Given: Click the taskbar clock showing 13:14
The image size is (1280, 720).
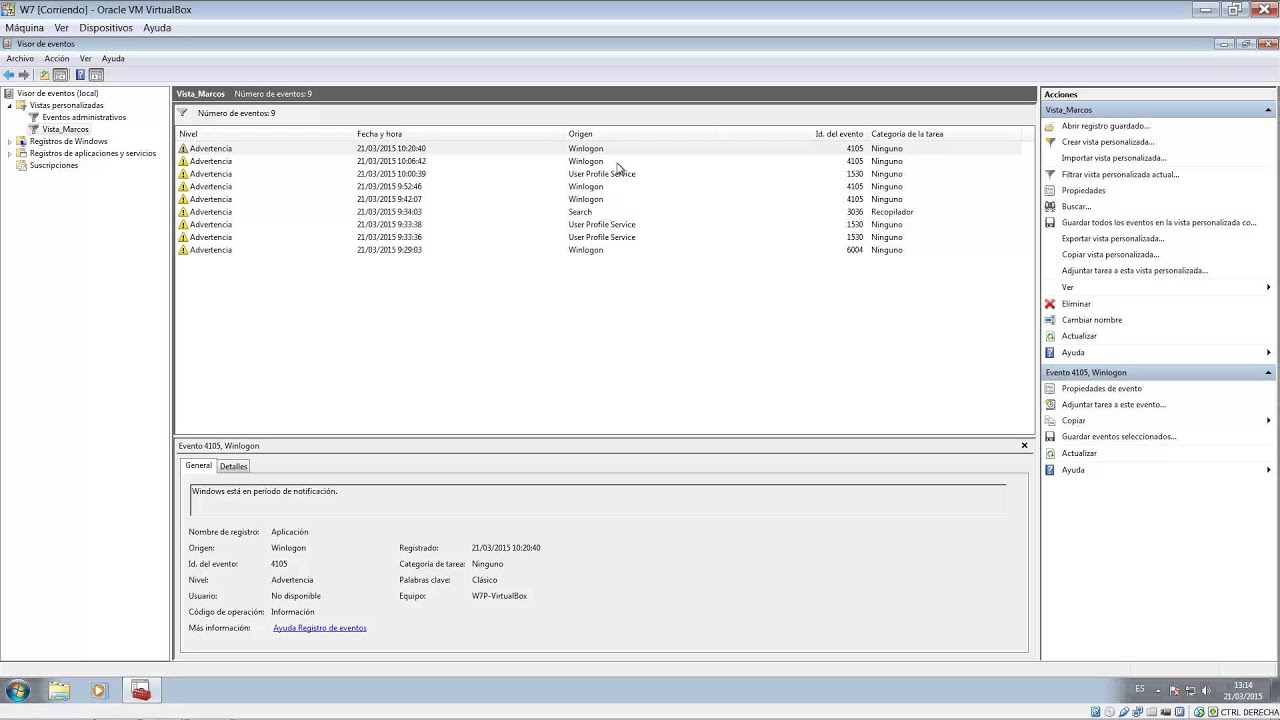Looking at the screenshot, I should click(1243, 691).
